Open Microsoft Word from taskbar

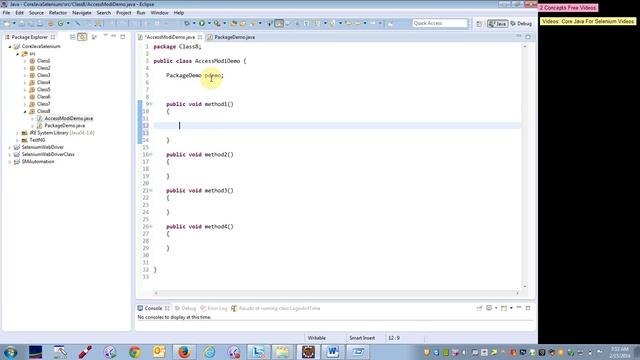333,352
